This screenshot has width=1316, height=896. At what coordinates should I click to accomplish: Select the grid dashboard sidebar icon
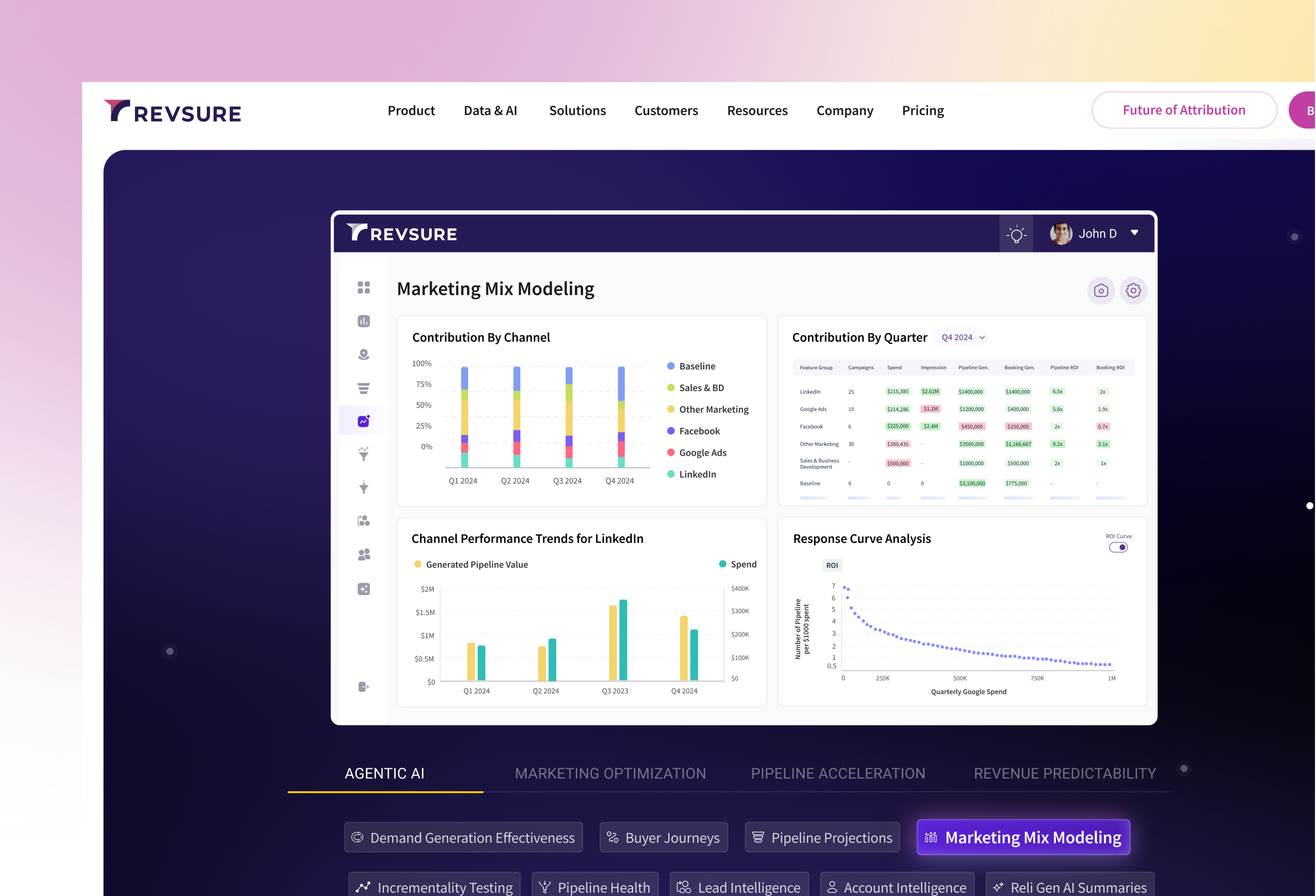pyautogui.click(x=363, y=287)
